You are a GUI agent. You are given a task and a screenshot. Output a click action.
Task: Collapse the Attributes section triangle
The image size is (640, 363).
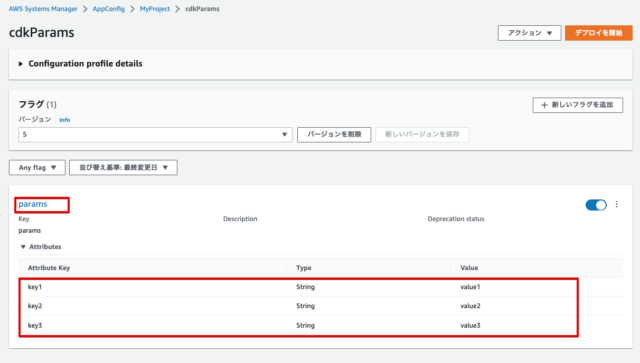[x=23, y=247]
